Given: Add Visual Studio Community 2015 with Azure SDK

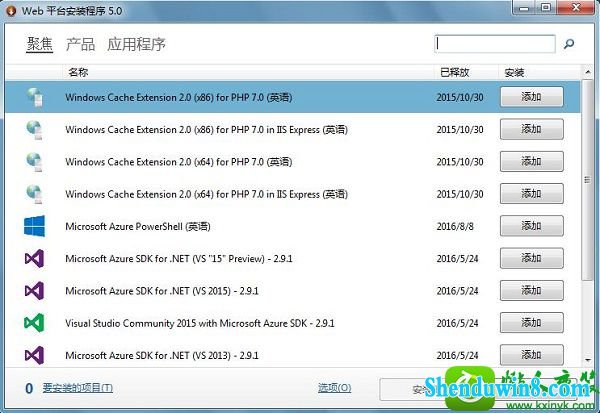Looking at the screenshot, I should click(532, 323).
